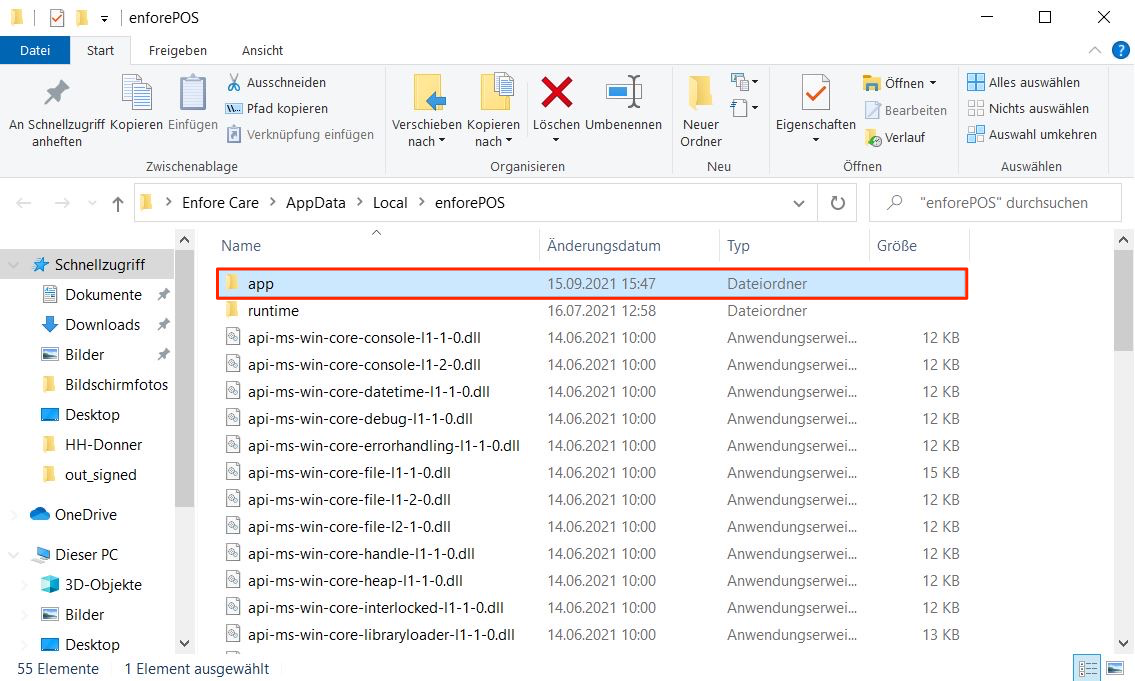The width and height of the screenshot is (1135, 681).
Task: Open Downloads in the navigation pane
Action: click(102, 325)
